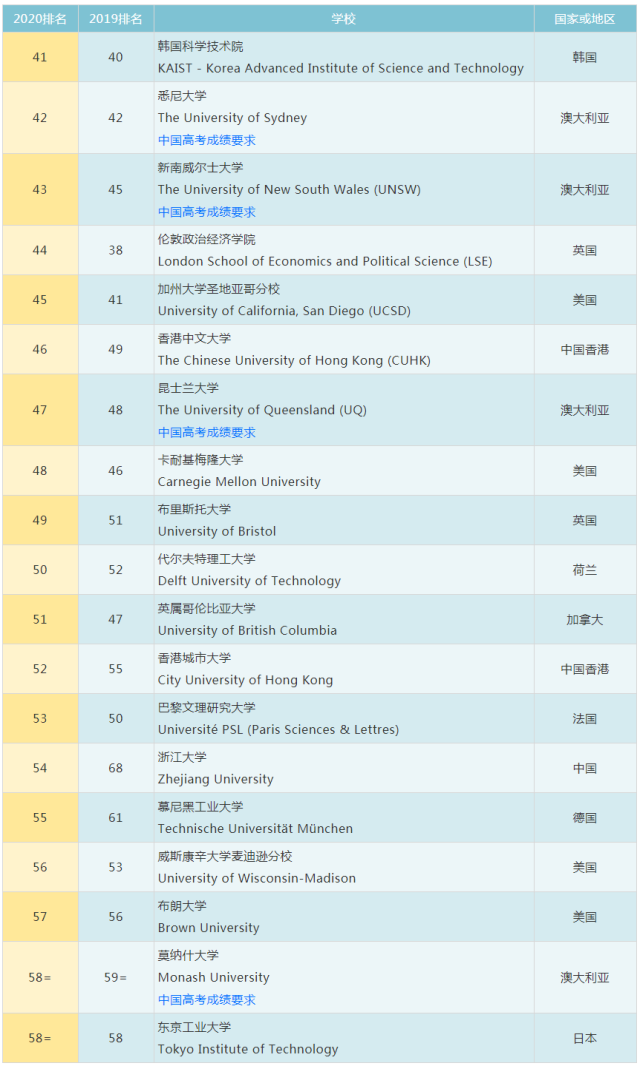Screen dimensions: 640x1066
Task: Click country cell 加拿大 in British Columbia row
Action: [585, 620]
